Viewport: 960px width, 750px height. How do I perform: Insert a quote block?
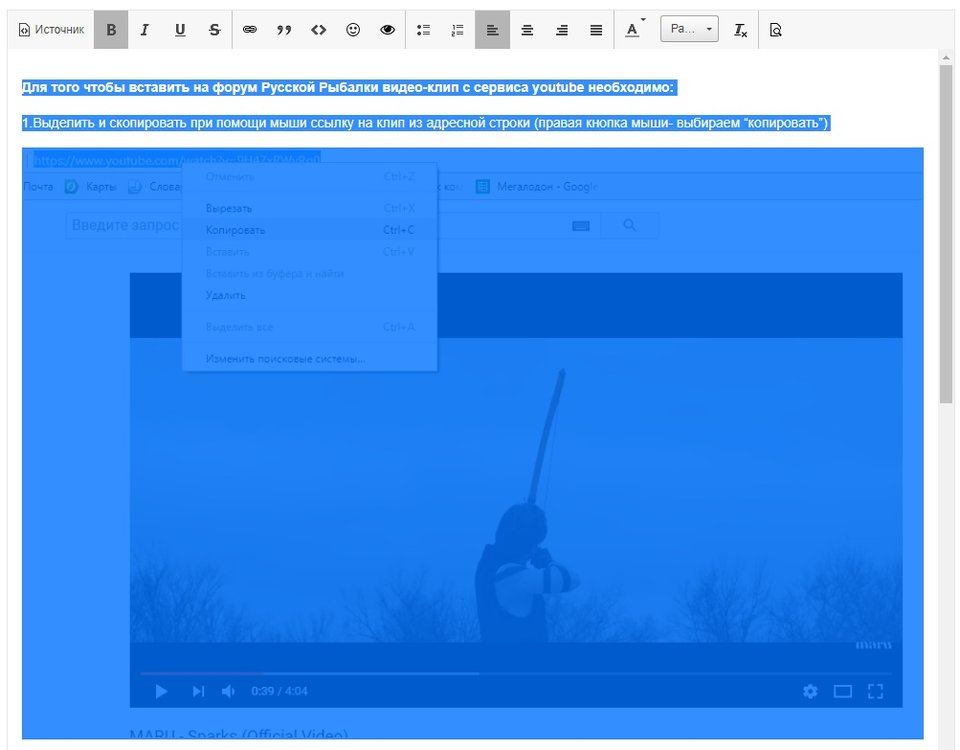click(x=284, y=30)
